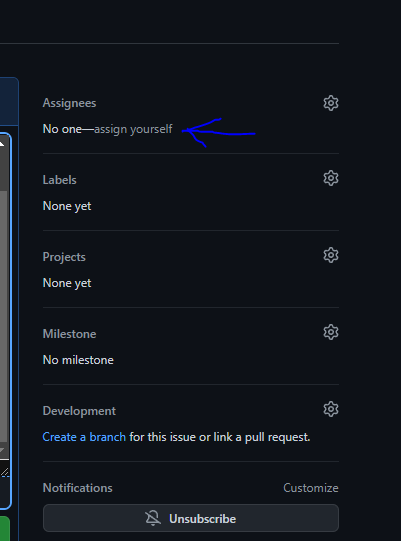Viewport: 401px width, 541px height.
Task: Click the 'assign yourself' link
Action: (x=133, y=129)
